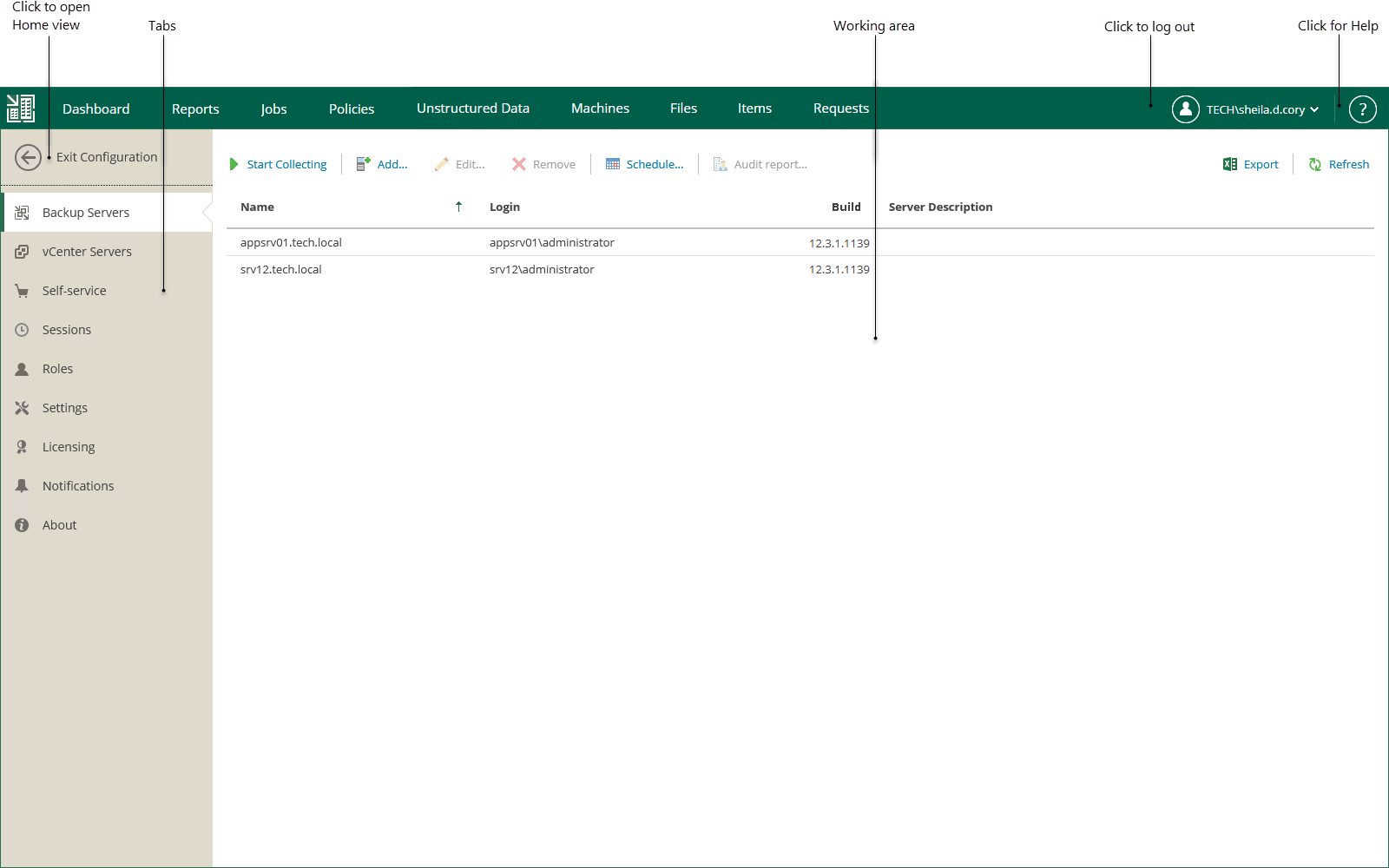The height and width of the screenshot is (868, 1389).
Task: Click the Audit report icon
Action: 721,164
